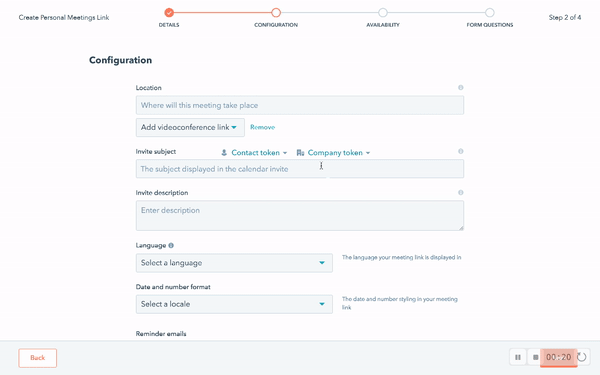Open the Add videoconference link dropdown
The width and height of the screenshot is (600, 375).
[190, 127]
